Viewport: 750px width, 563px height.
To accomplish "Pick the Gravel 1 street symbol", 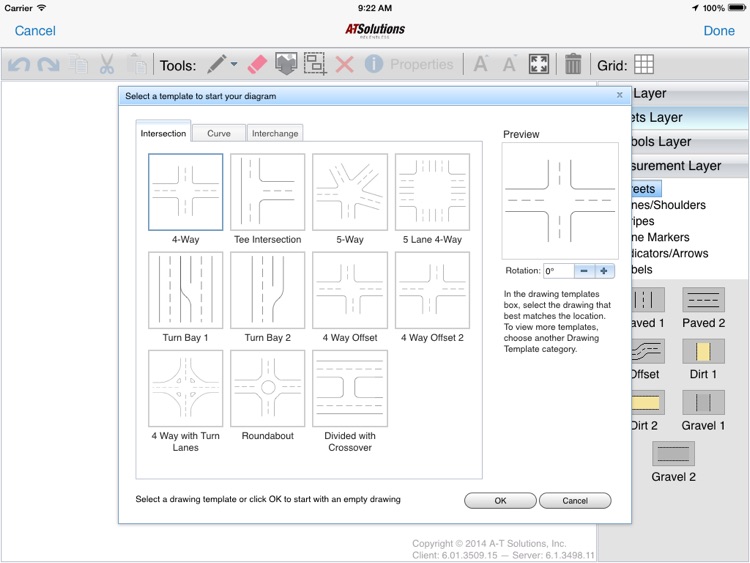I will pos(703,403).
